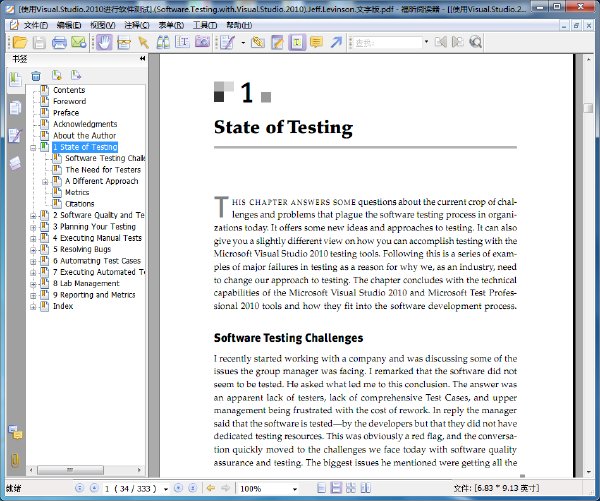600x501 pixels.
Task: Switch to single page layout
Action: click(321, 488)
